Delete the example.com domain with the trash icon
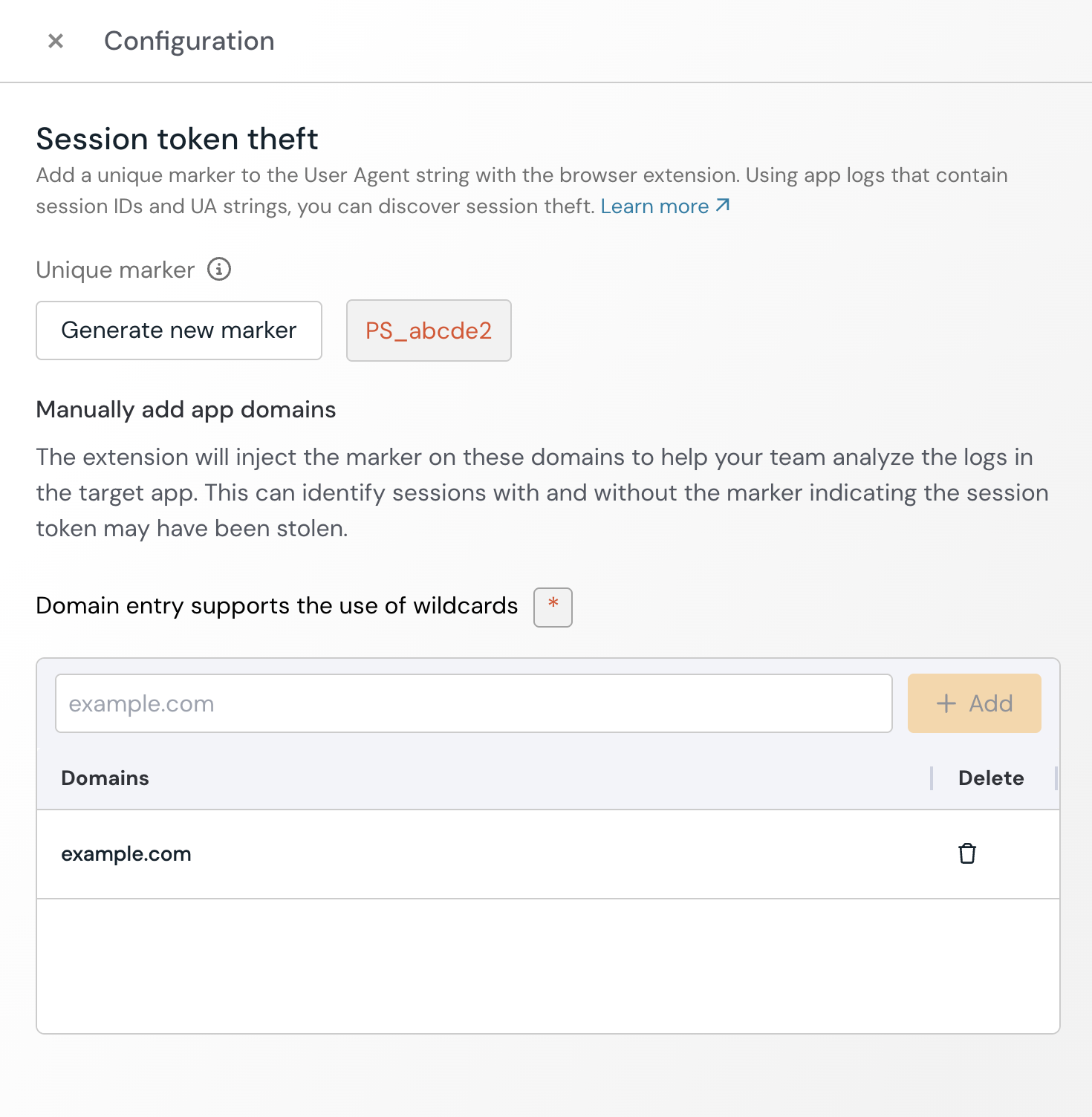This screenshot has width=1092, height=1117. pyautogui.click(x=966, y=854)
